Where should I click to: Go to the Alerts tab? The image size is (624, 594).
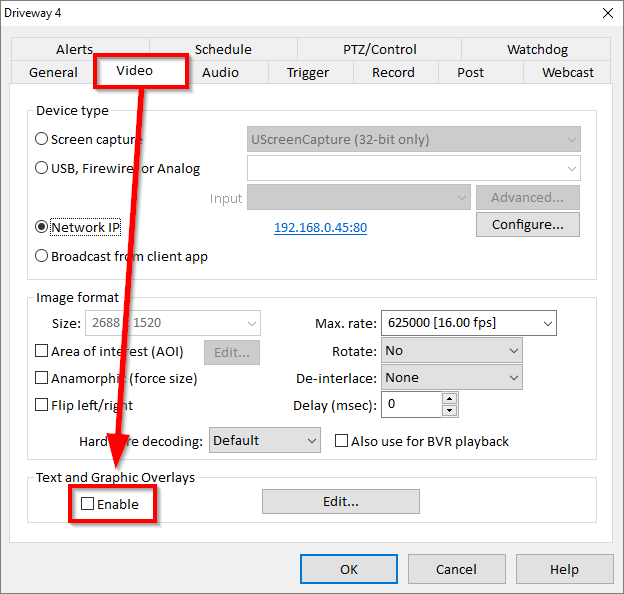pos(75,49)
